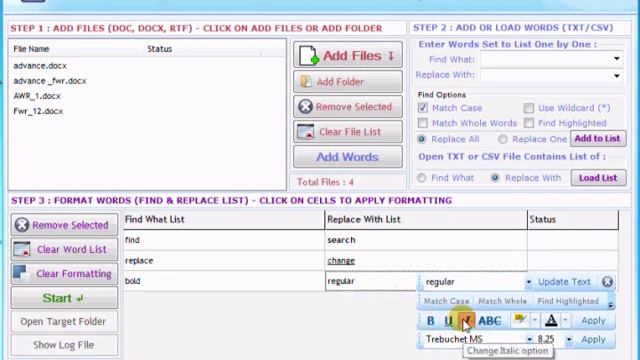Select Find What radio for list loading

coord(422,178)
